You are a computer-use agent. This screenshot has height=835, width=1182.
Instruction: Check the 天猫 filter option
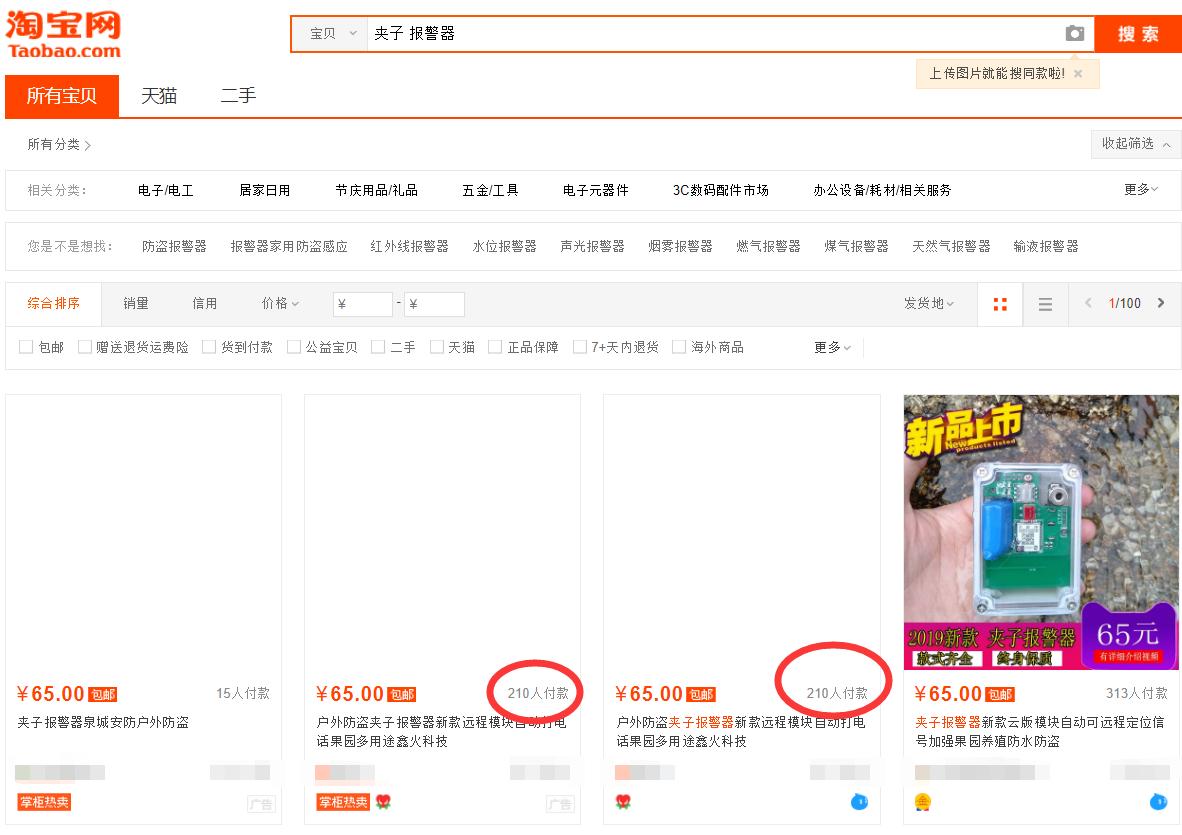click(437, 347)
